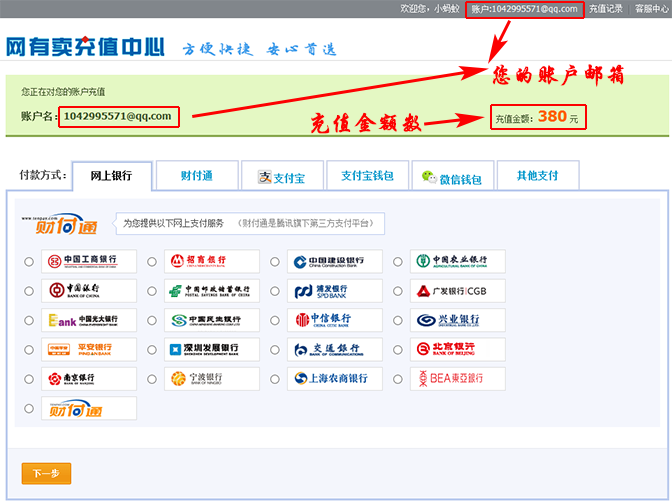
Task: Select the 招商银行 radio button
Action: click(x=152, y=261)
